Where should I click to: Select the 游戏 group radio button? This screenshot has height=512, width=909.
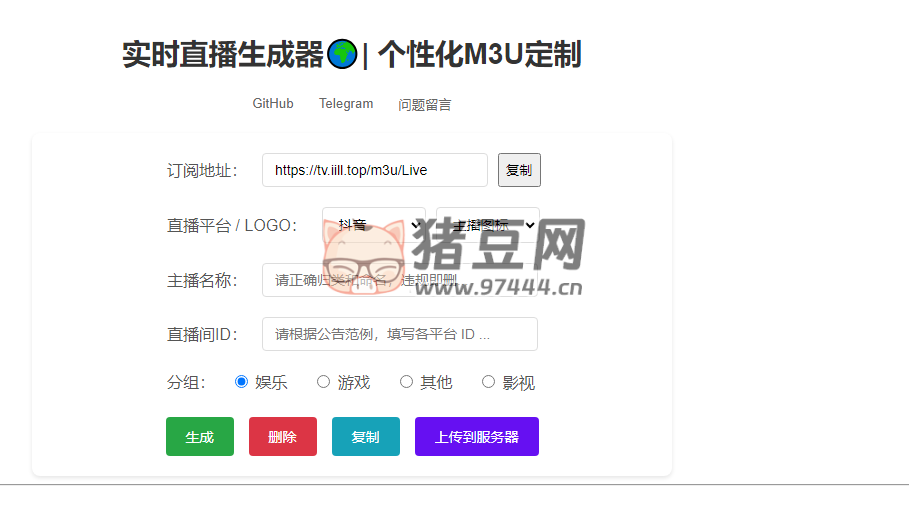323,382
